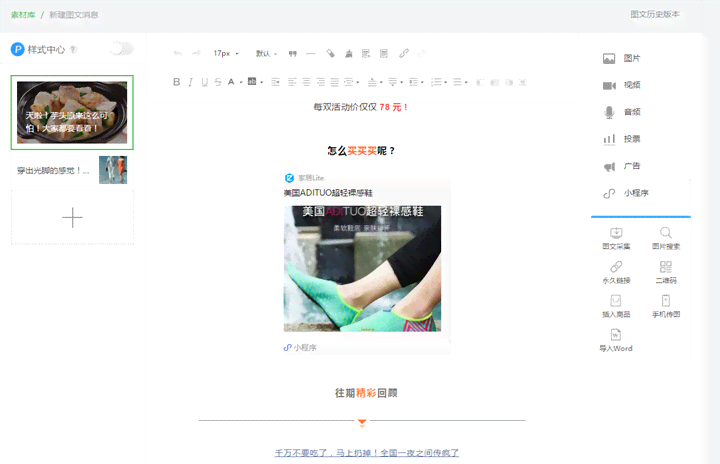
Task: Toggle italic formatting
Action: point(190,82)
